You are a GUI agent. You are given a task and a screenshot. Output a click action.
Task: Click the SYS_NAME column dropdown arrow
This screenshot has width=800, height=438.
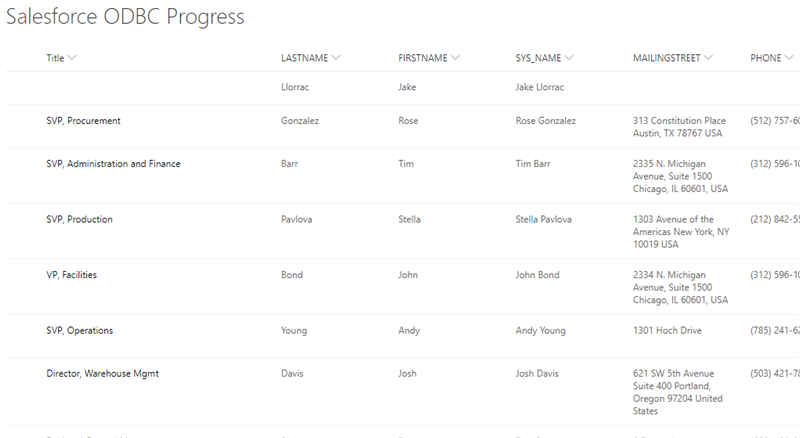tap(569, 58)
